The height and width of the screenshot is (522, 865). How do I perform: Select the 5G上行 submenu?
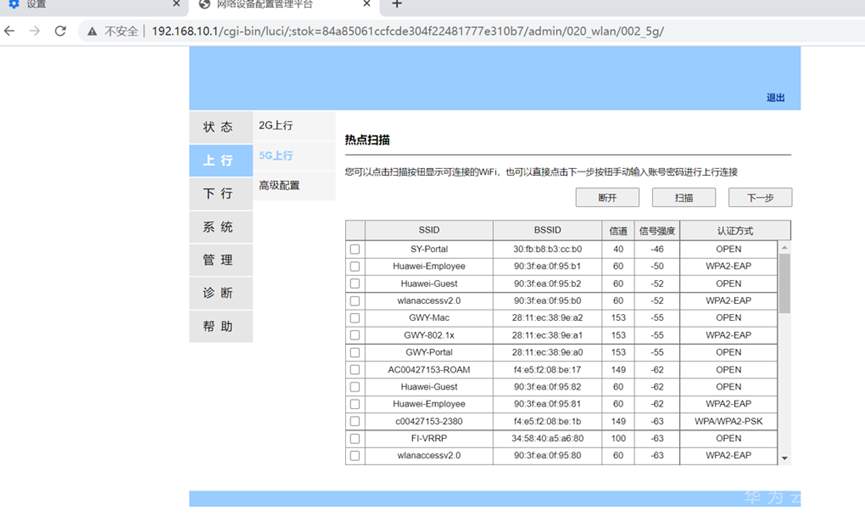tap(294, 156)
